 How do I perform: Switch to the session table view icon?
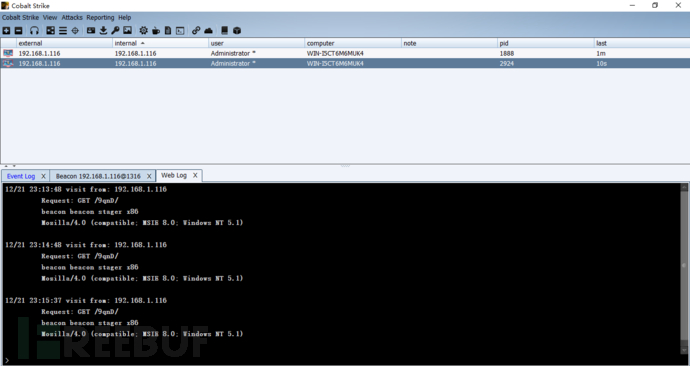coord(63,31)
